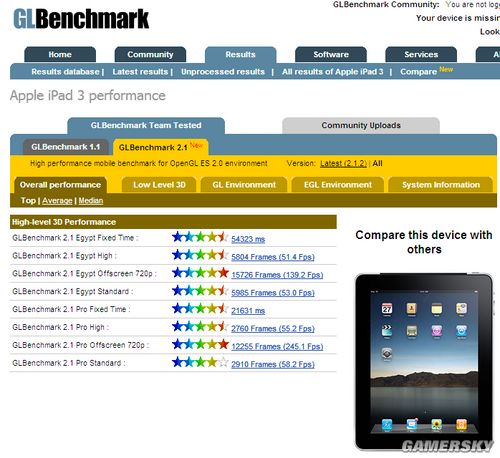Click star rating for Pro Standard

pos(200,362)
